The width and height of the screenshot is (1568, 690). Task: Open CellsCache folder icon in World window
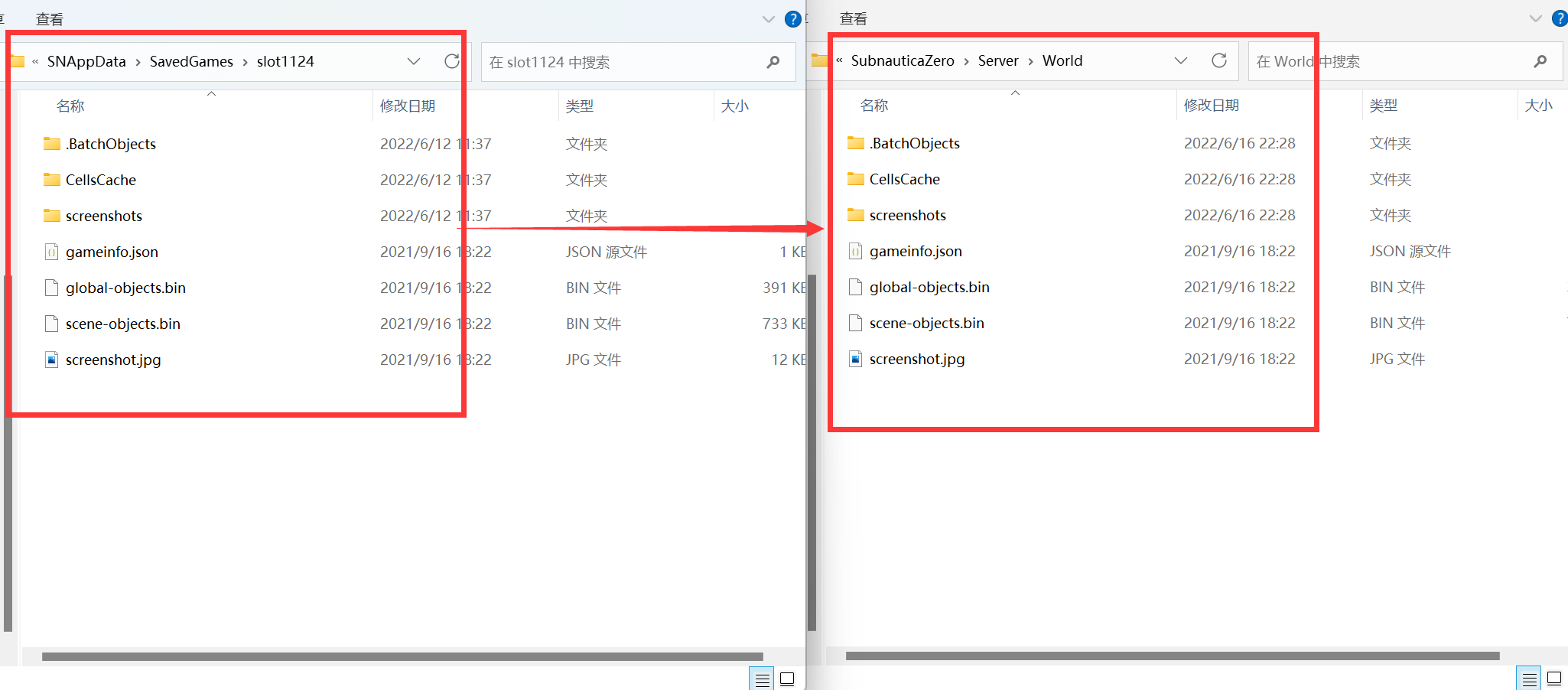pyautogui.click(x=856, y=179)
